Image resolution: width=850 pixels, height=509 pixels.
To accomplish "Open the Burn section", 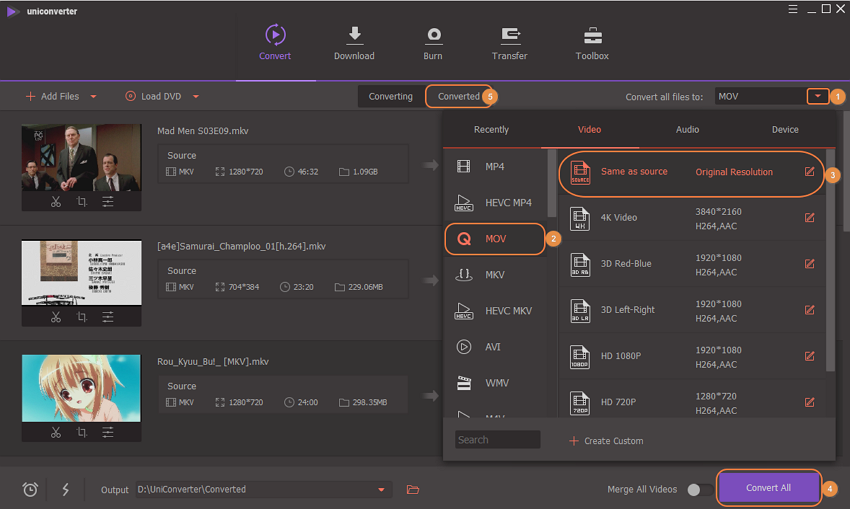I will [433, 42].
